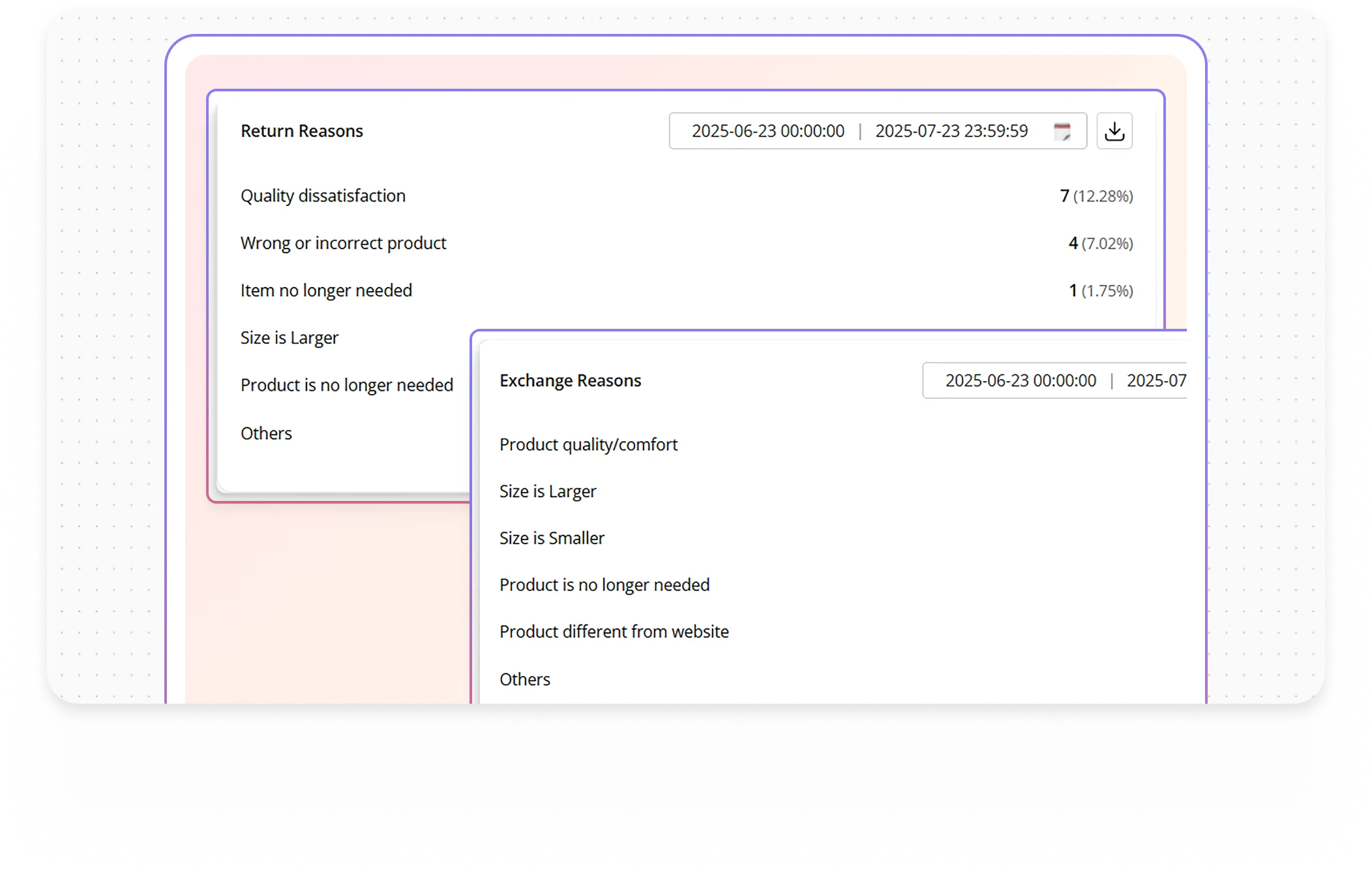
Task: Click the count 7 (12.28%) value
Action: point(1096,195)
